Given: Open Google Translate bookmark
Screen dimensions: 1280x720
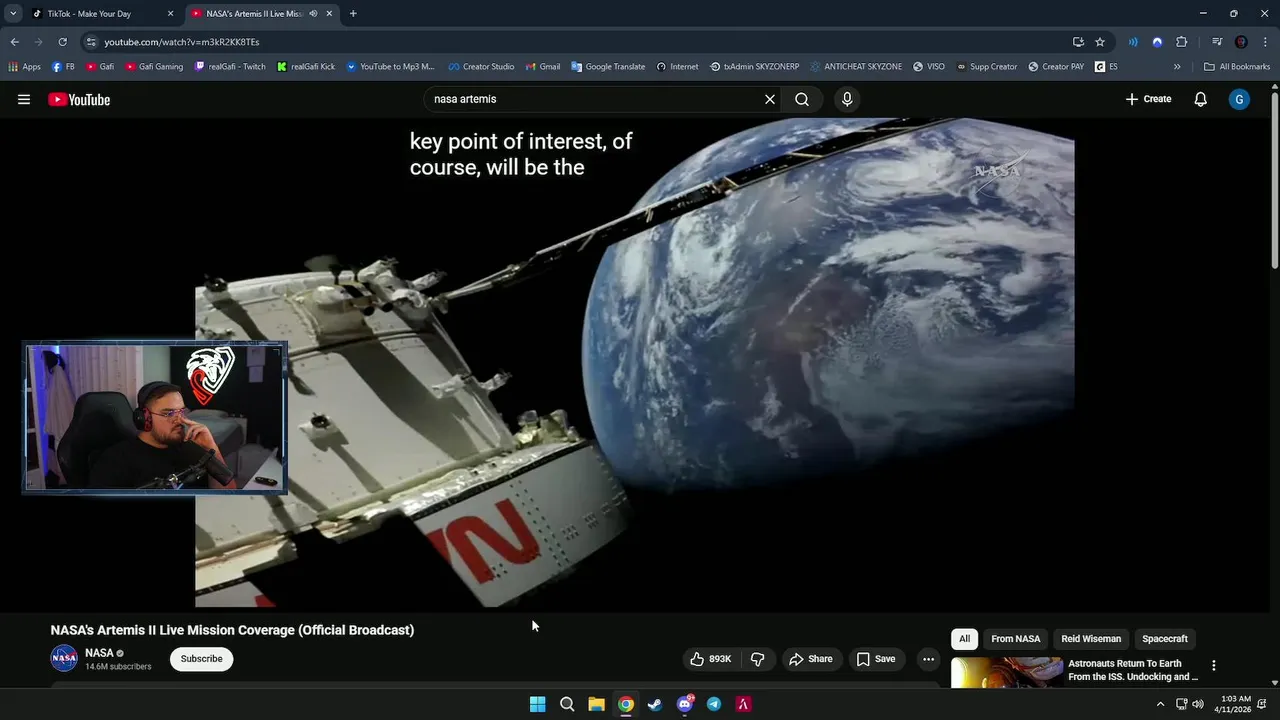Looking at the screenshot, I should coord(608,67).
